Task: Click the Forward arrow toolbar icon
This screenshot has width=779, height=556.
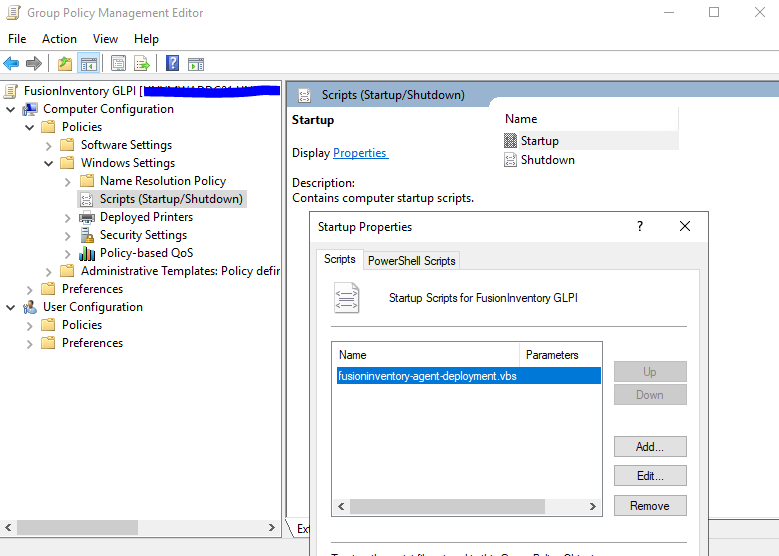Action: pyautogui.click(x=33, y=64)
